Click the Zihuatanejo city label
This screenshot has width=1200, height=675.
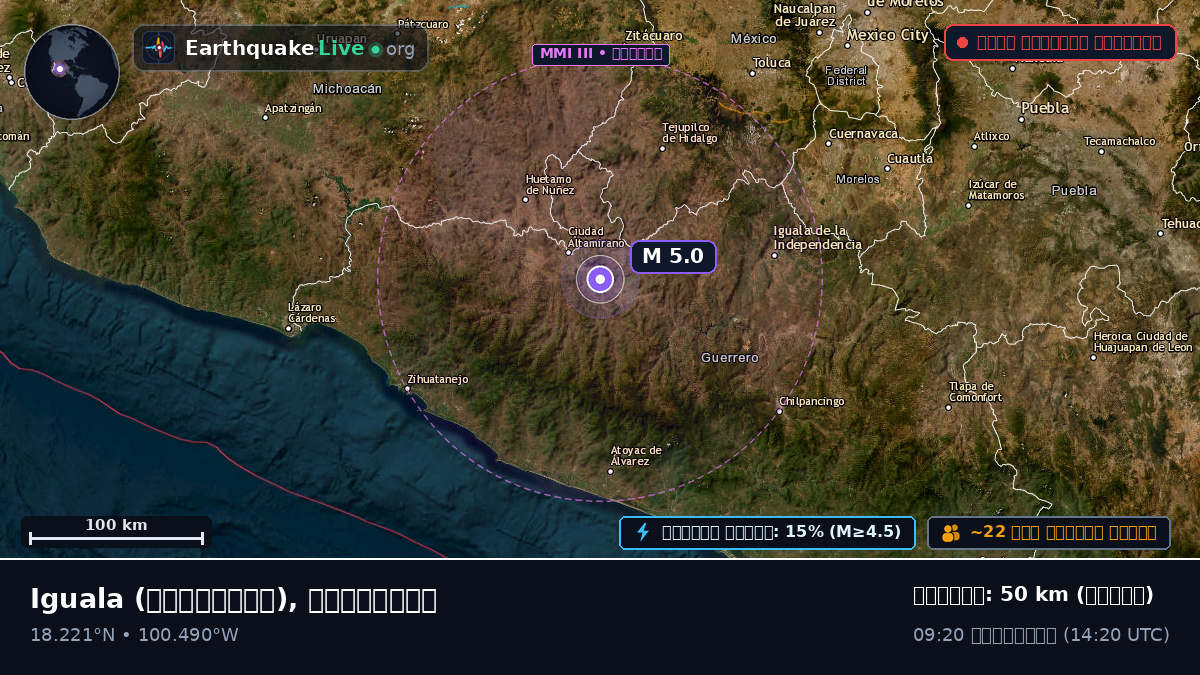point(437,379)
